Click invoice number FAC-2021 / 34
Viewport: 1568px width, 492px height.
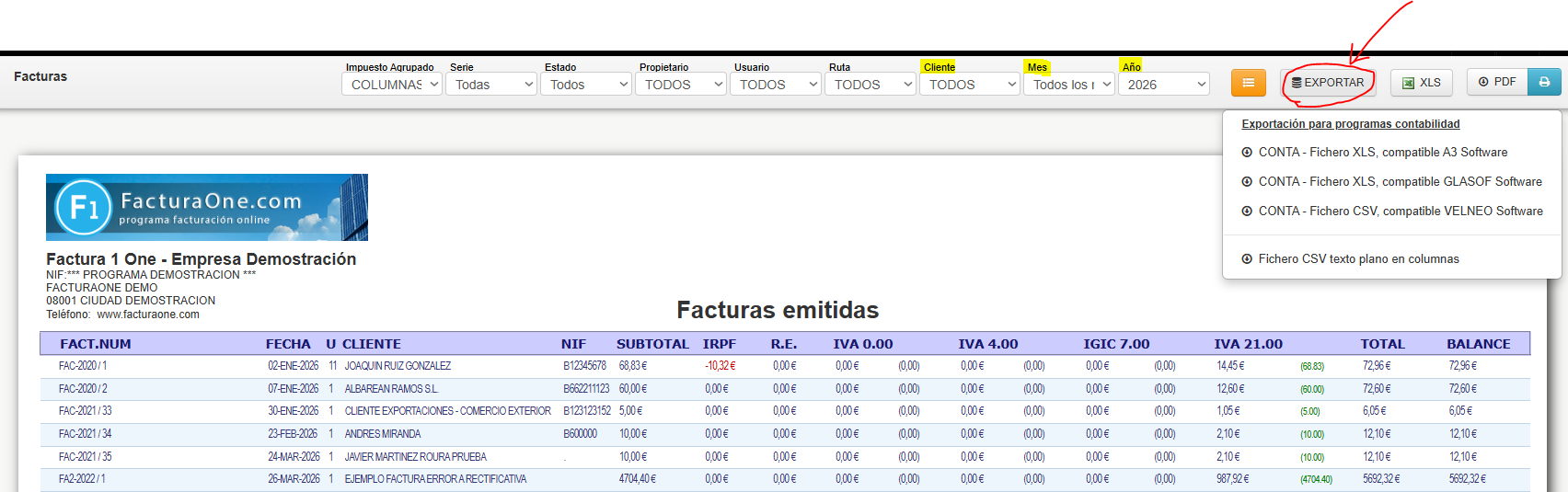coord(86,434)
